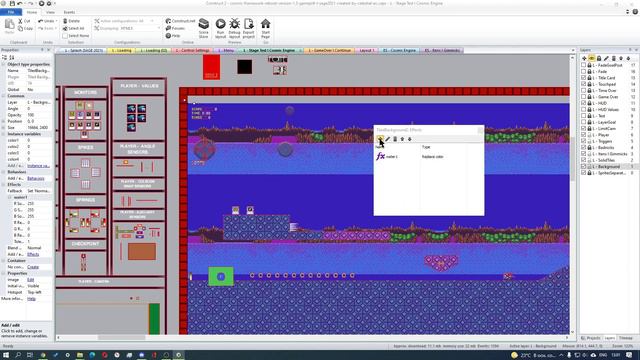Screen dimensions: 640x360
Task: Click the edit pencil in the Effects dialog
Action: pos(388,139)
